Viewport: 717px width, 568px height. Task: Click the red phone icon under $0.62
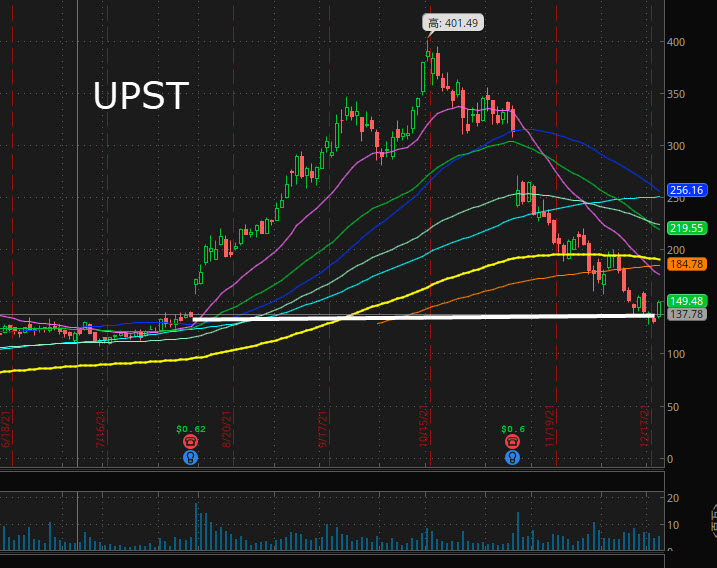point(191,441)
